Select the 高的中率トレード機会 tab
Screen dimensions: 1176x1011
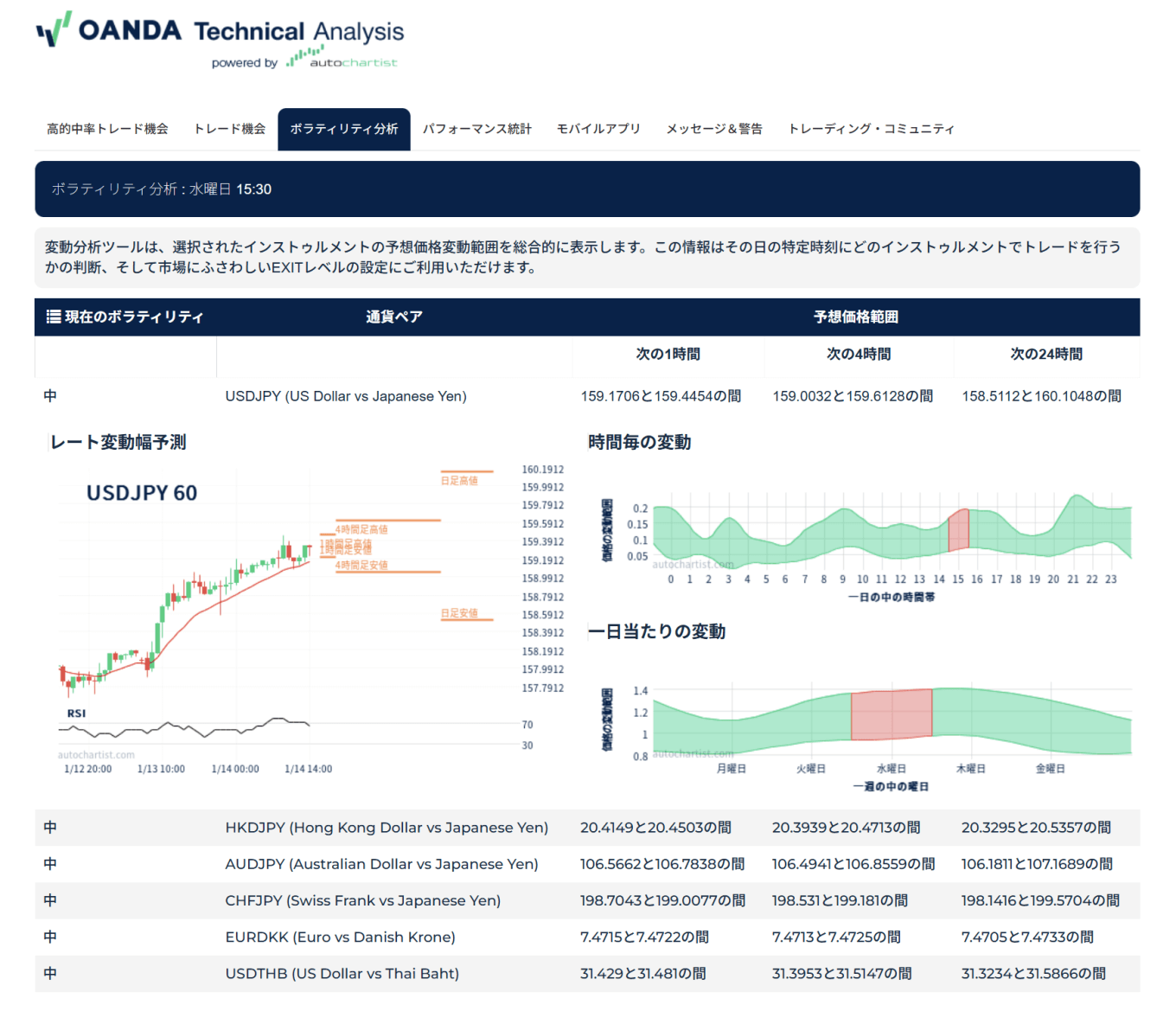point(107,128)
